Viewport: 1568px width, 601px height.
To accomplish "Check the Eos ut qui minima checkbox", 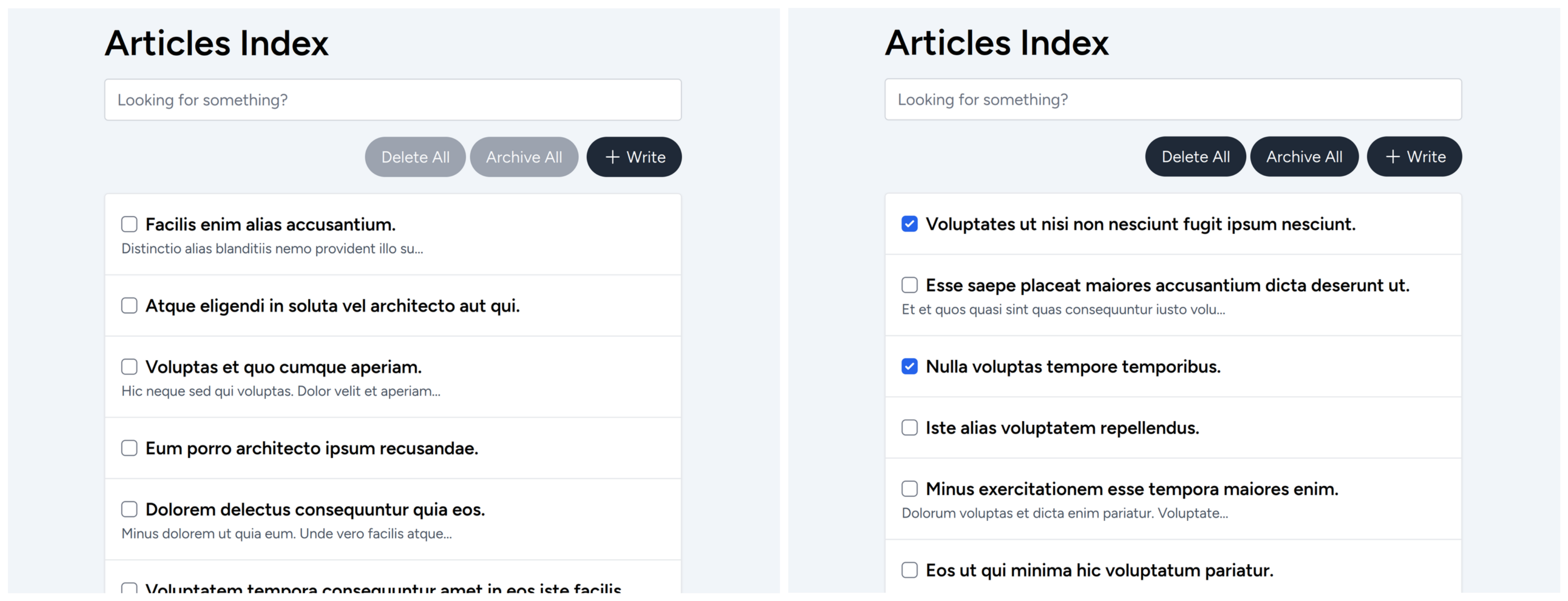I will [x=909, y=570].
